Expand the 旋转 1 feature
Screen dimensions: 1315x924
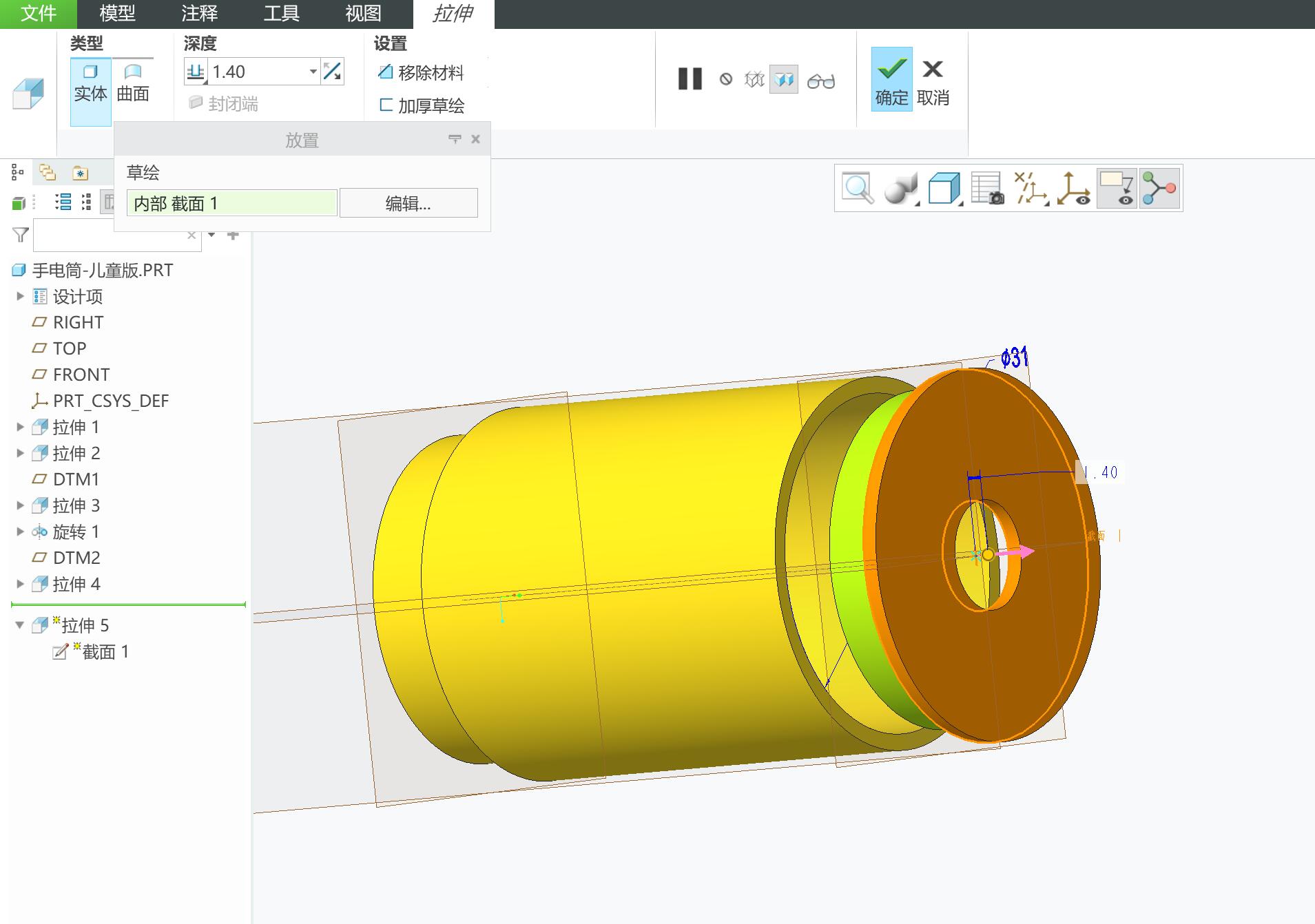pos(20,532)
